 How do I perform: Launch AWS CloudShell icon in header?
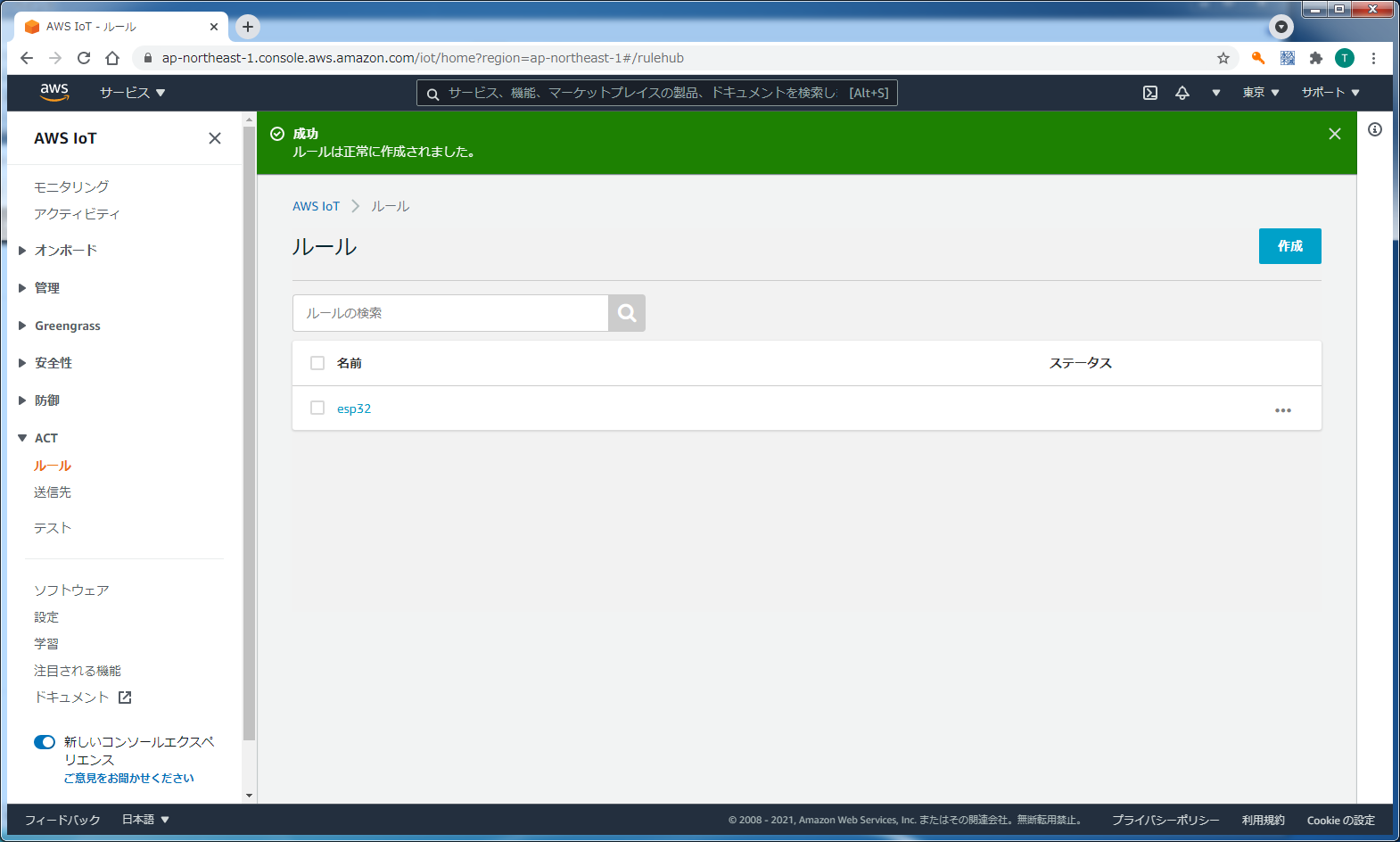(1150, 93)
